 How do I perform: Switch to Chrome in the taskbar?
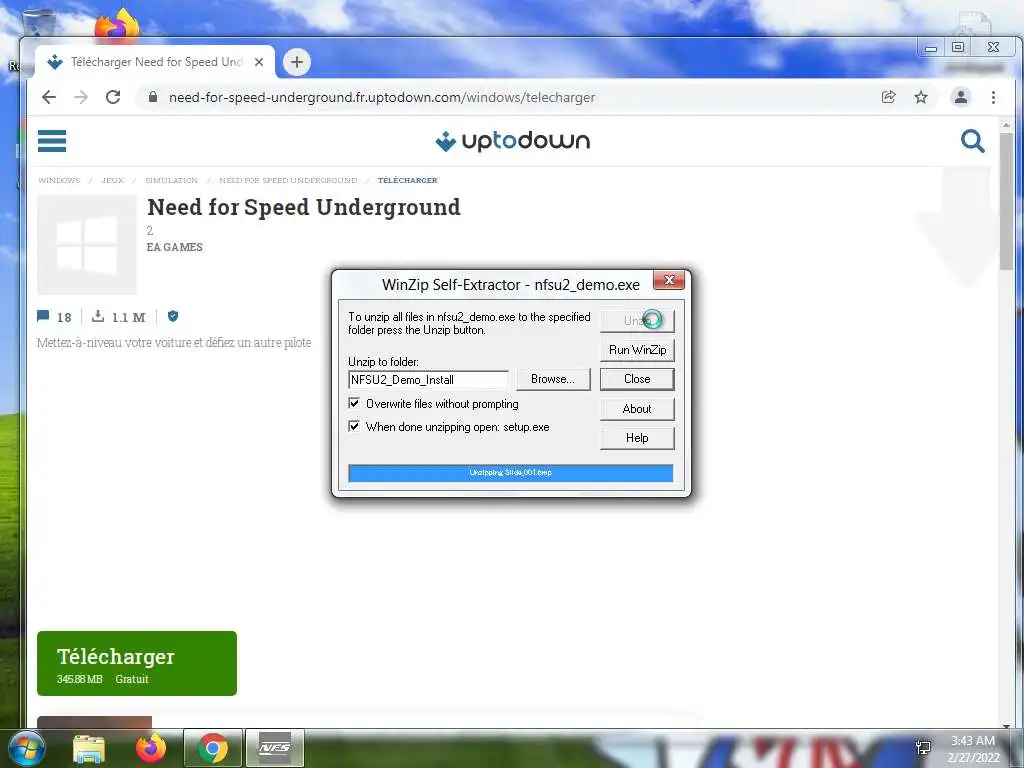(x=213, y=748)
